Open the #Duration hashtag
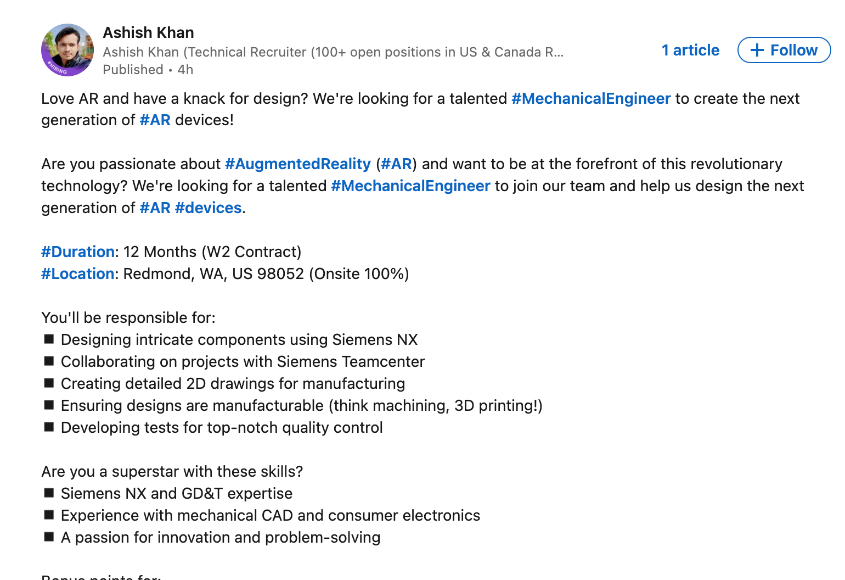This screenshot has width=845, height=580. point(78,252)
